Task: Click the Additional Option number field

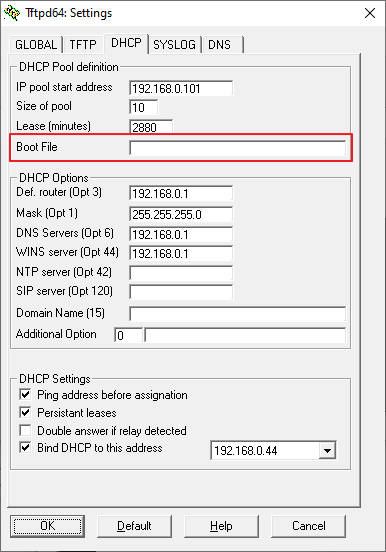Action: coord(129,335)
